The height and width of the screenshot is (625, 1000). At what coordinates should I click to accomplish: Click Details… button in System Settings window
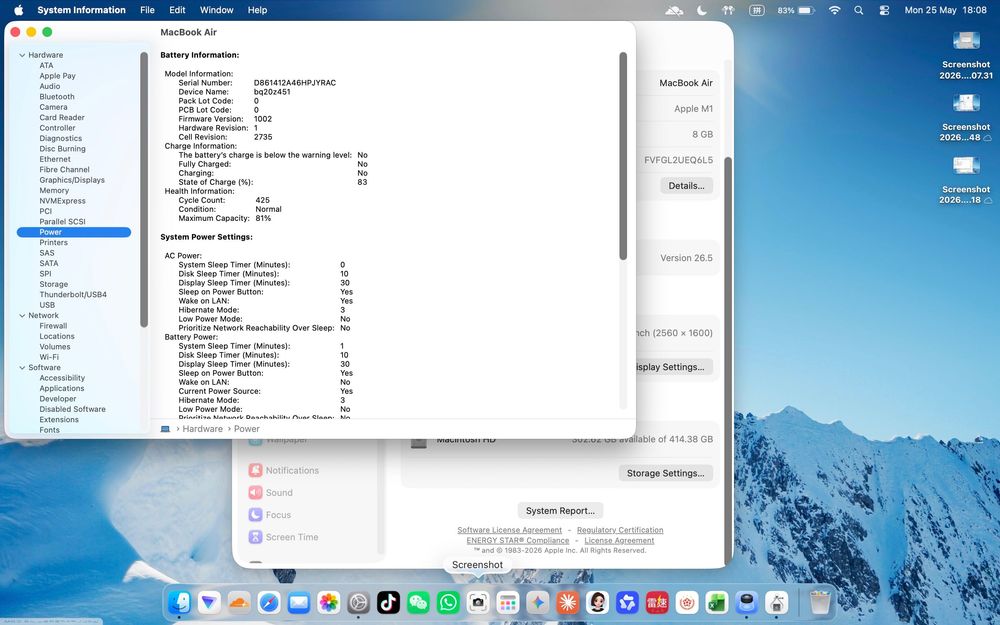[686, 186]
